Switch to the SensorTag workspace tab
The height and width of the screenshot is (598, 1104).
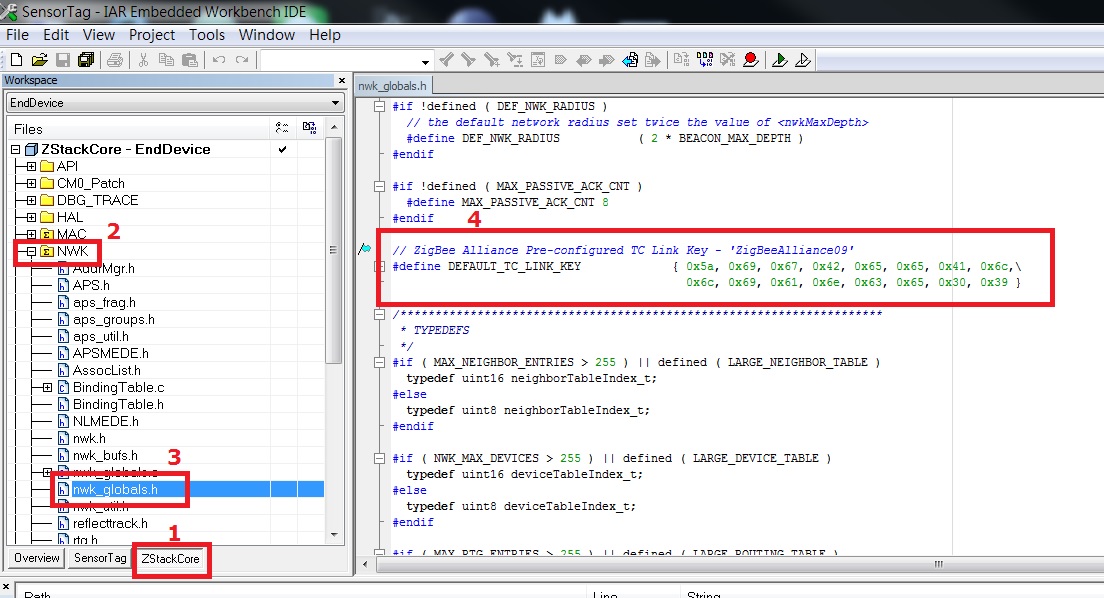pos(100,558)
